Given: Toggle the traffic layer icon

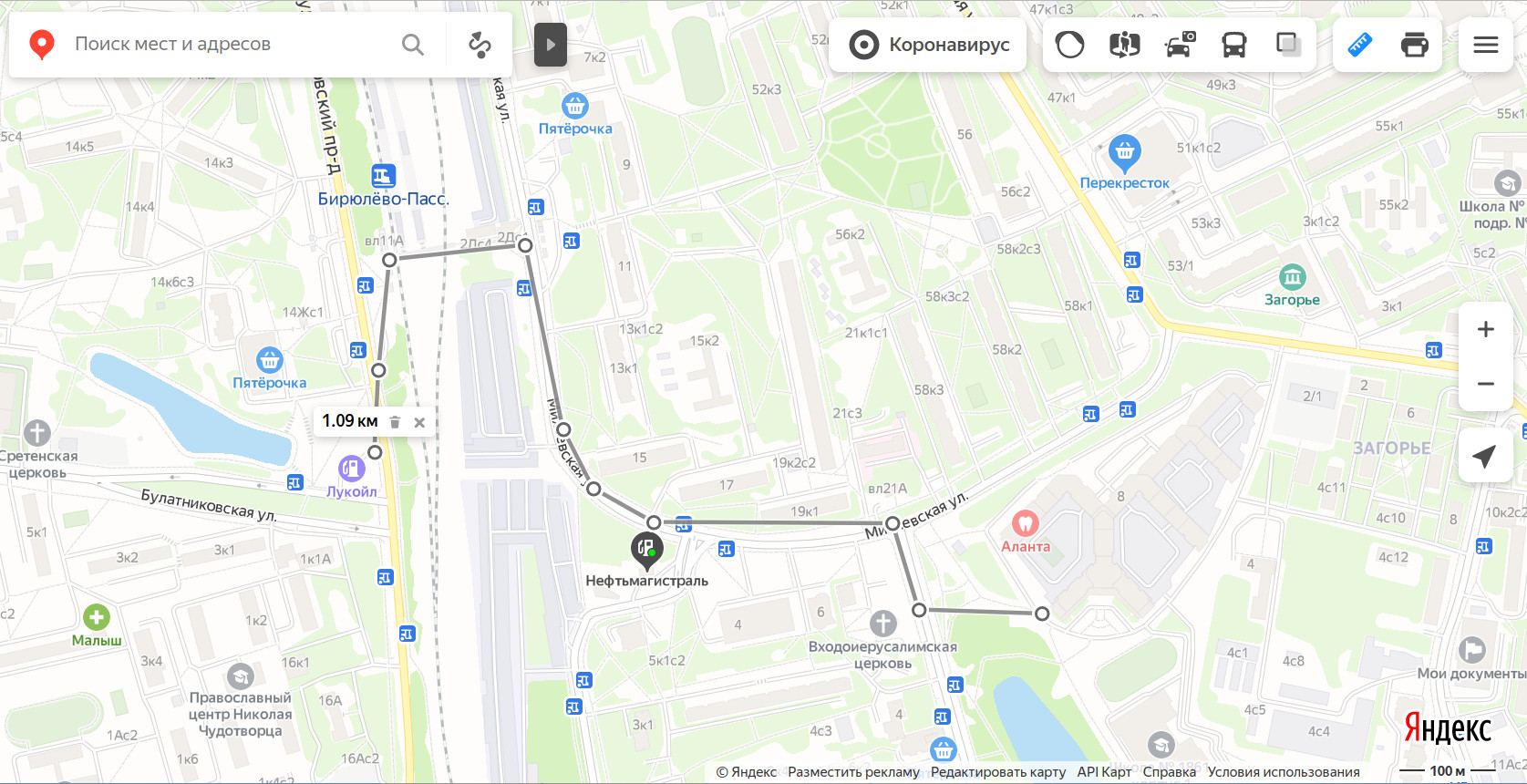Looking at the screenshot, I should pos(1069,45).
